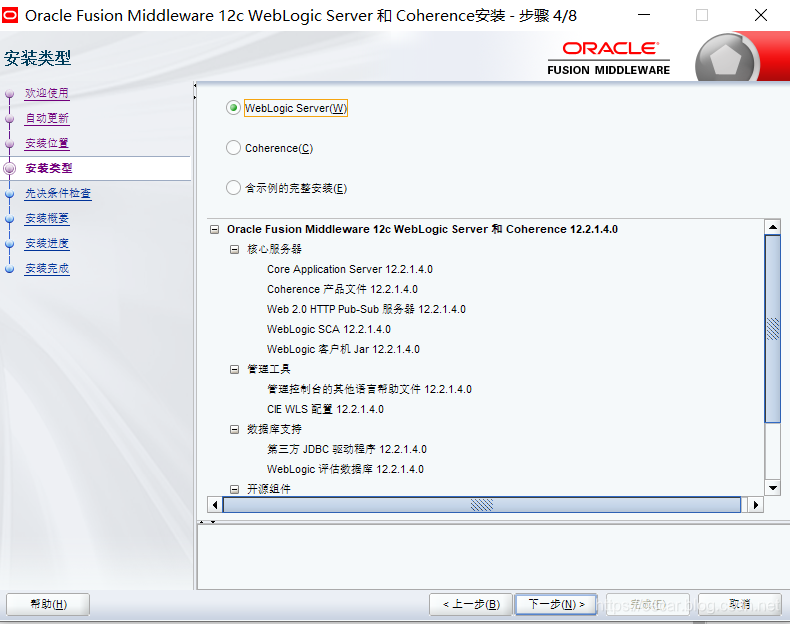Open the 安装进度 step
790x624 pixels.
click(47, 243)
